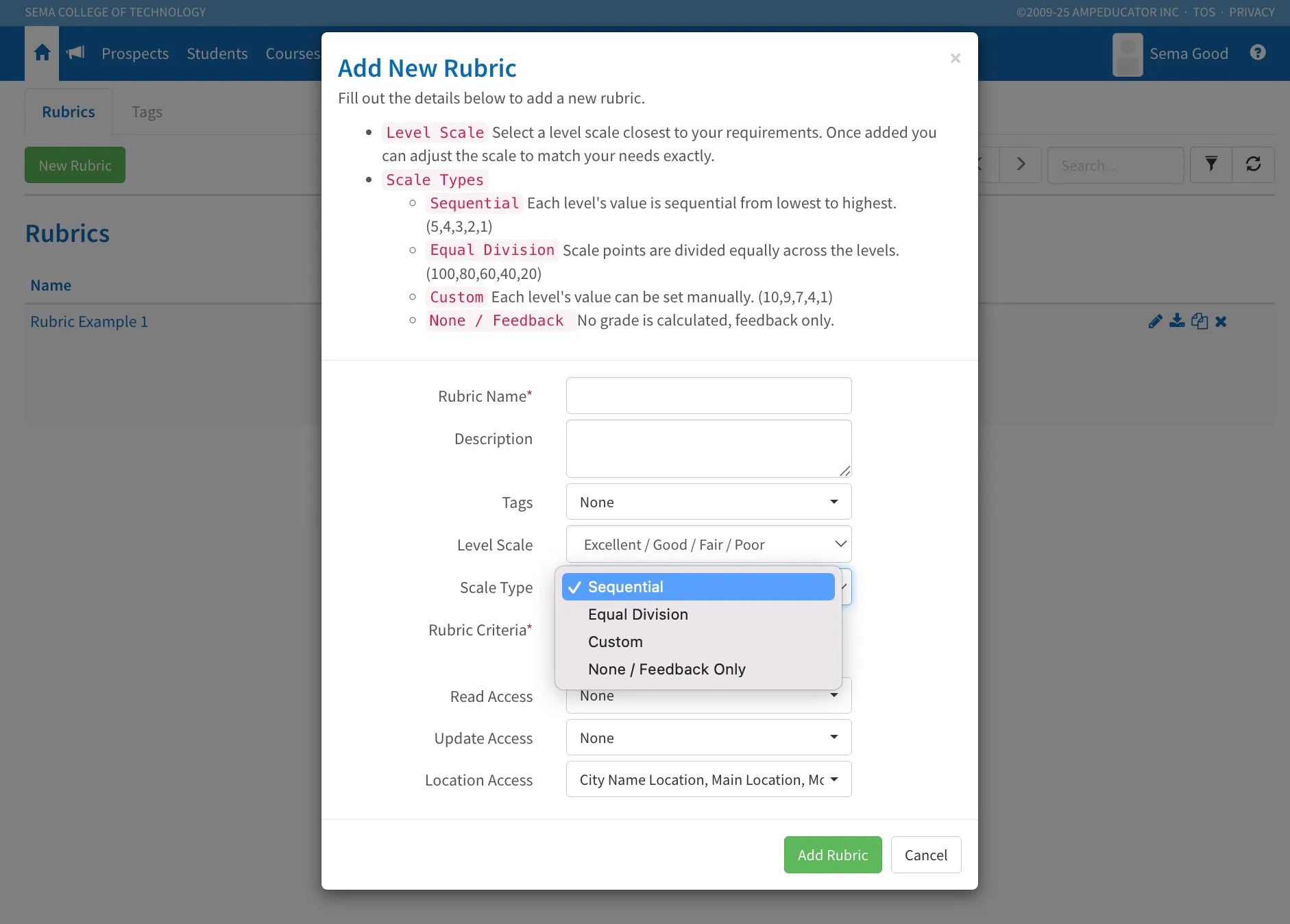Delete Rubric Example 1 with X icon
1290x924 pixels.
[1221, 321]
